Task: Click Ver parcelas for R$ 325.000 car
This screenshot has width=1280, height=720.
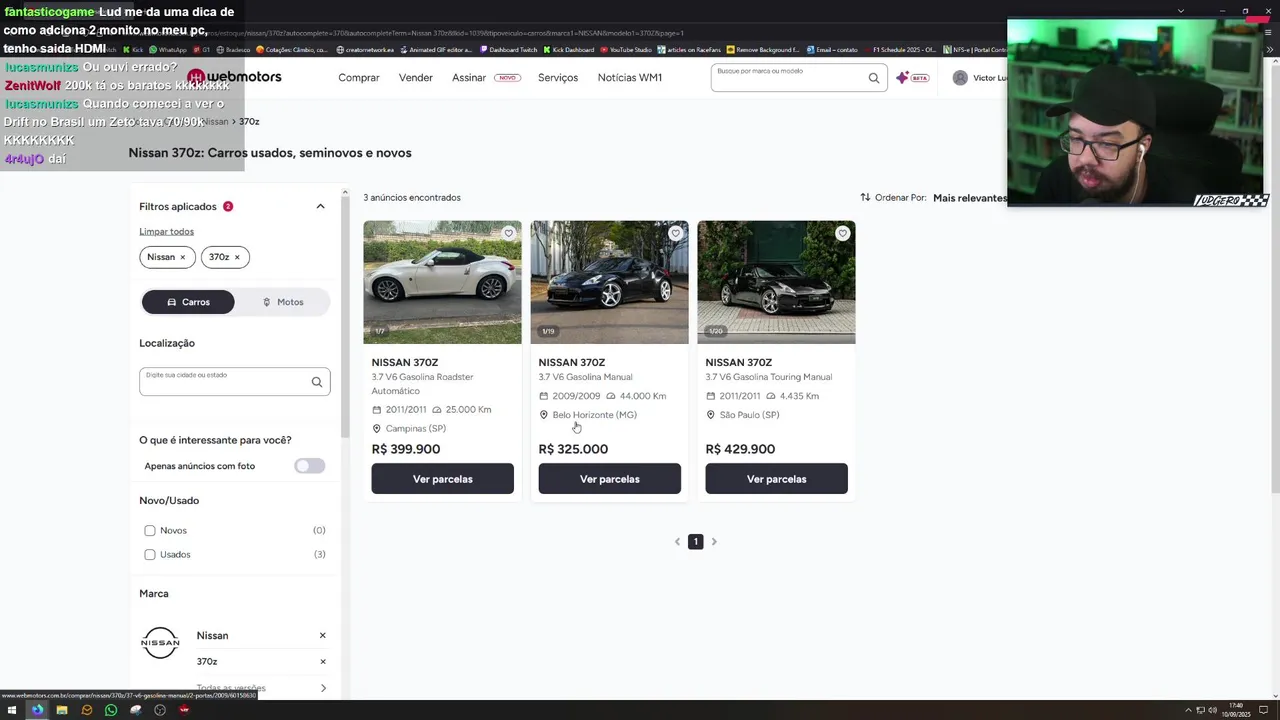Action: pos(610,479)
